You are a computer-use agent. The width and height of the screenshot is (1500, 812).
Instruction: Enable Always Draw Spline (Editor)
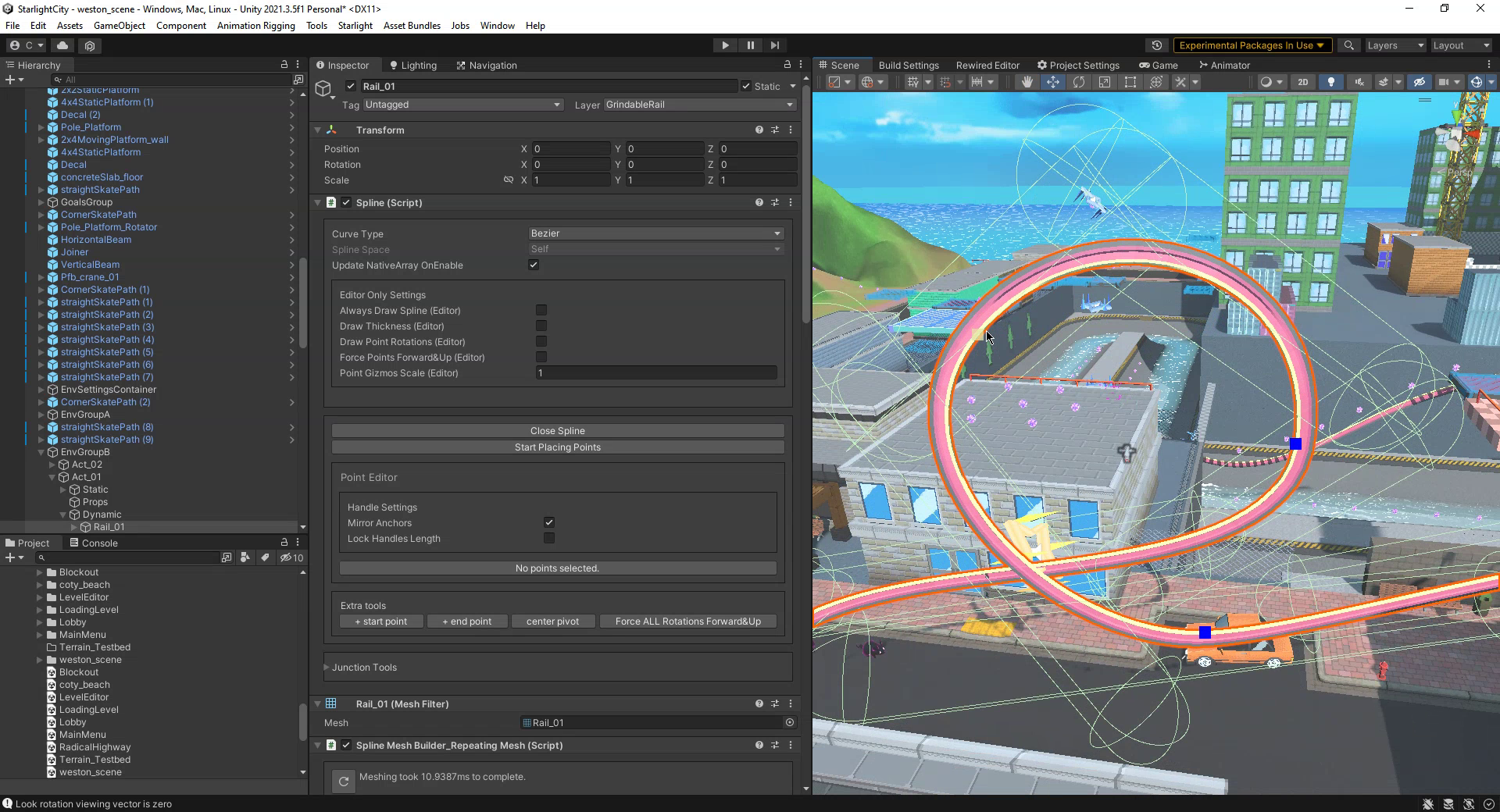[541, 310]
